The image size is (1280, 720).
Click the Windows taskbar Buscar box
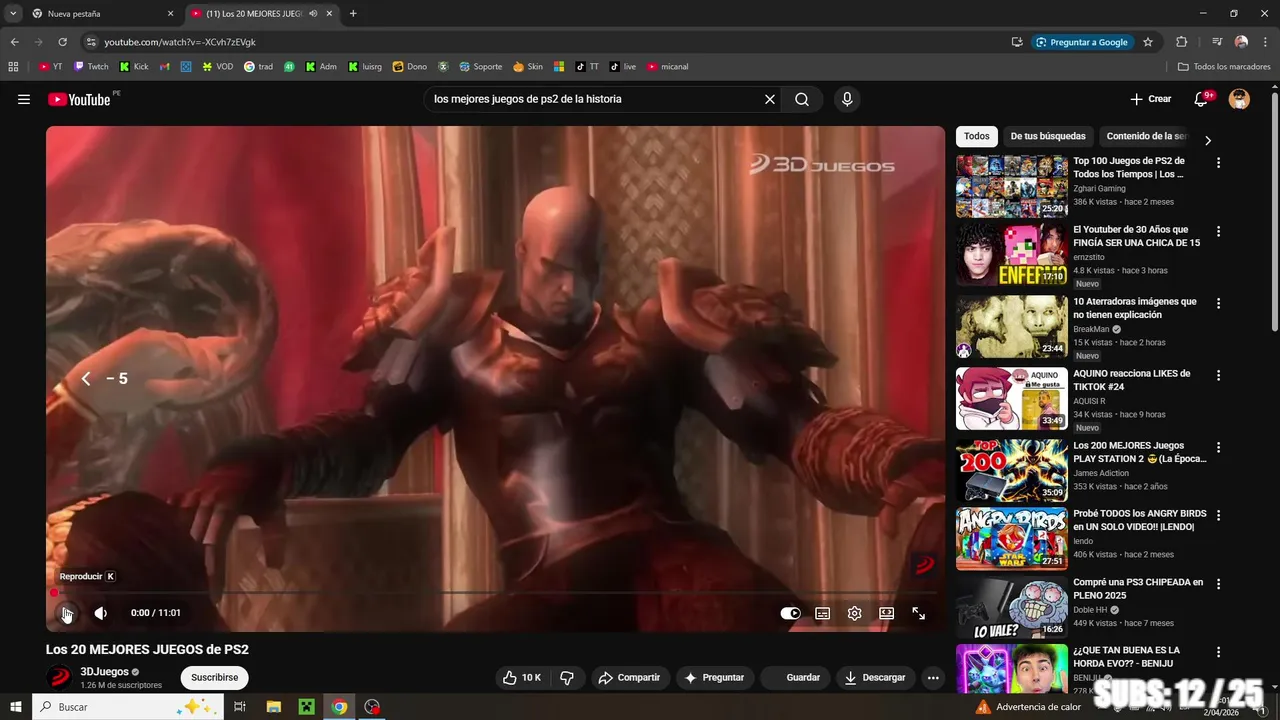126,707
